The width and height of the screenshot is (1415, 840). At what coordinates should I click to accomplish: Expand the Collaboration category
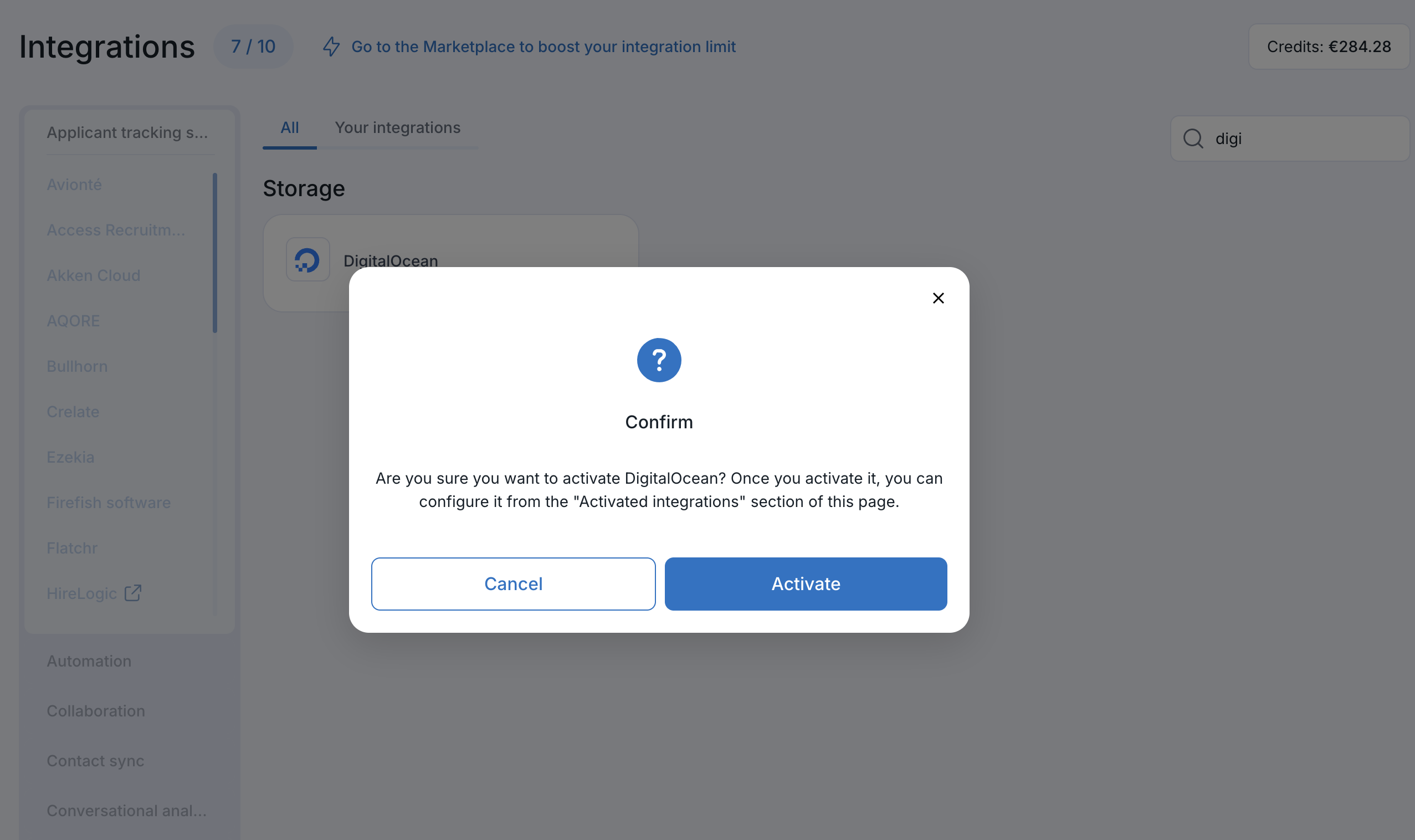click(96, 710)
